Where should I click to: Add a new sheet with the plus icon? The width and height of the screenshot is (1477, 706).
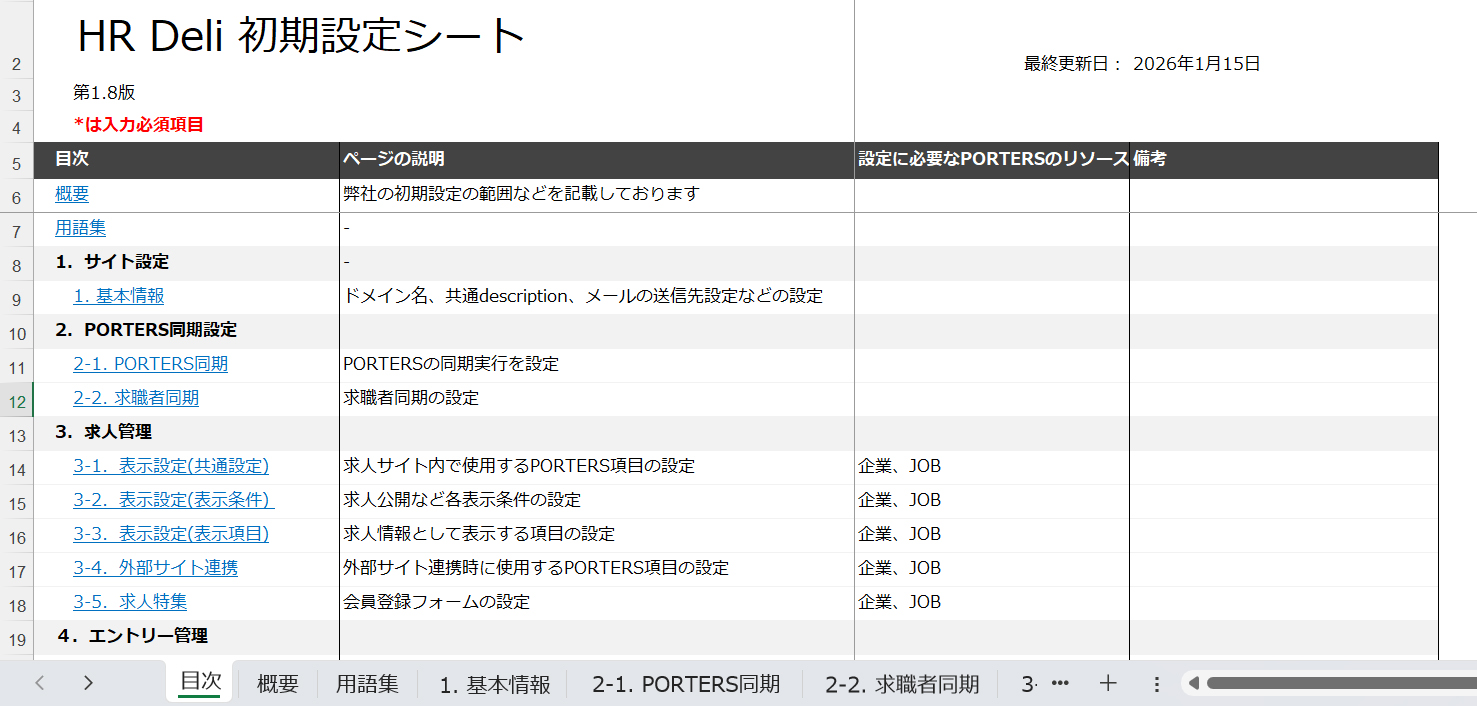[1107, 684]
